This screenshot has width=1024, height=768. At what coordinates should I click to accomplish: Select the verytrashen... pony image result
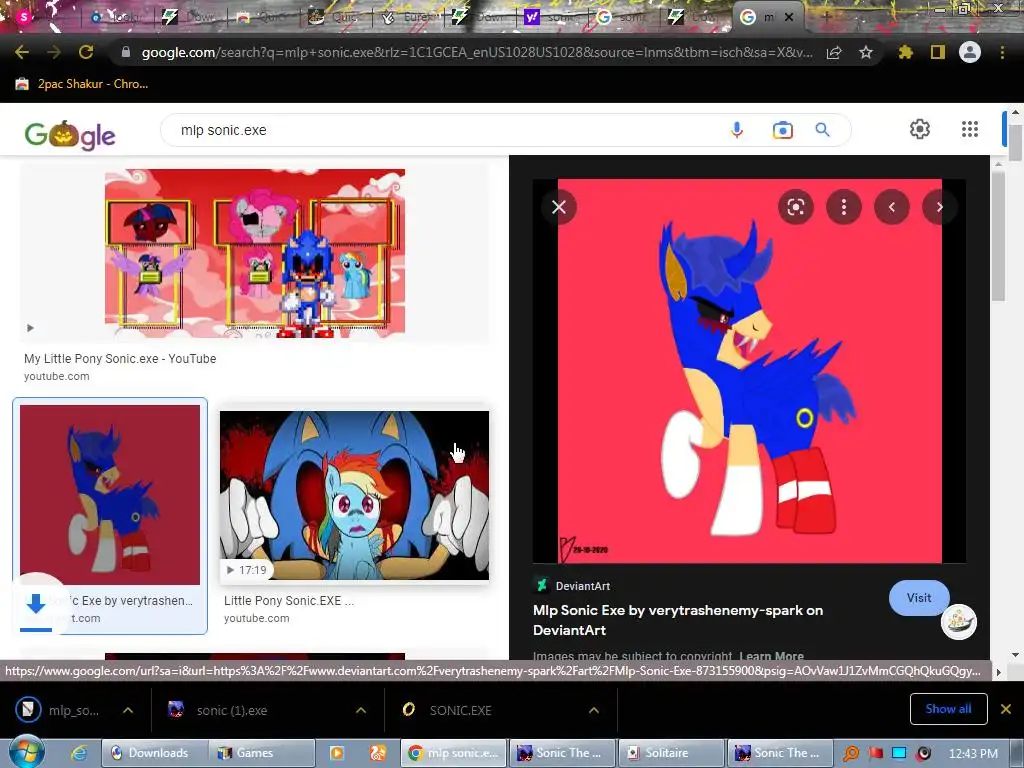tap(110, 494)
